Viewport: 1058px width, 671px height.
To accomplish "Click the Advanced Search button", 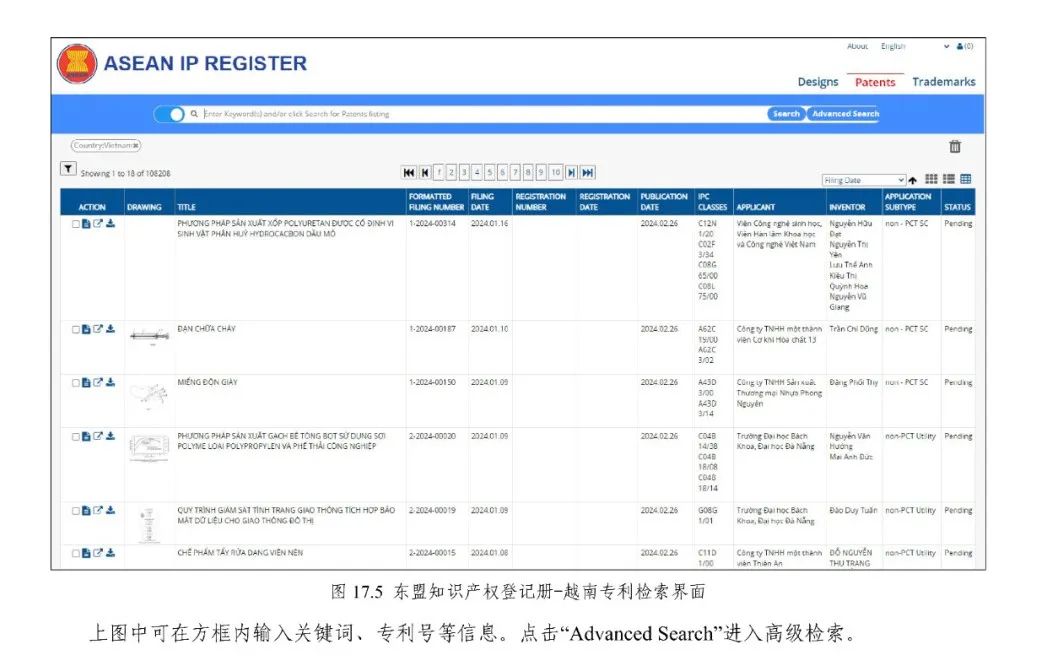I will point(844,114).
